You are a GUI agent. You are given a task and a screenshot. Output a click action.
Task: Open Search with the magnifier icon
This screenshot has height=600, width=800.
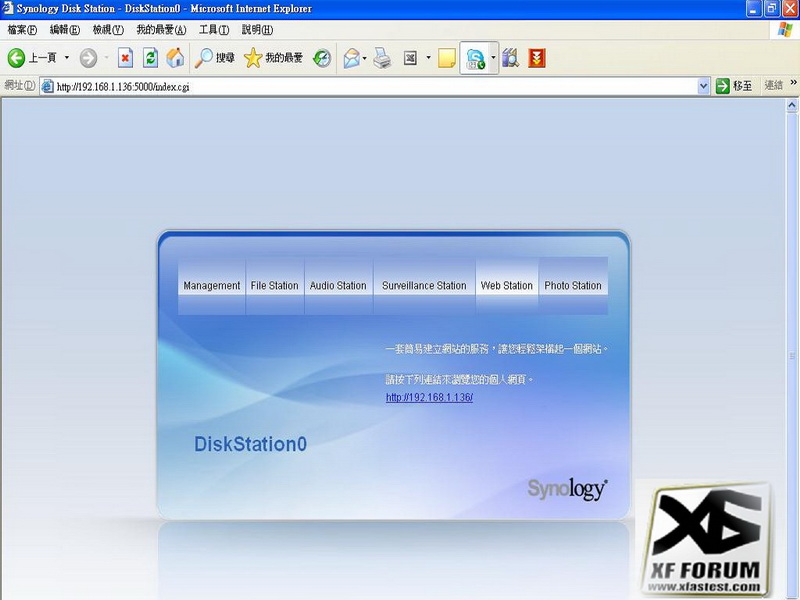pos(204,58)
